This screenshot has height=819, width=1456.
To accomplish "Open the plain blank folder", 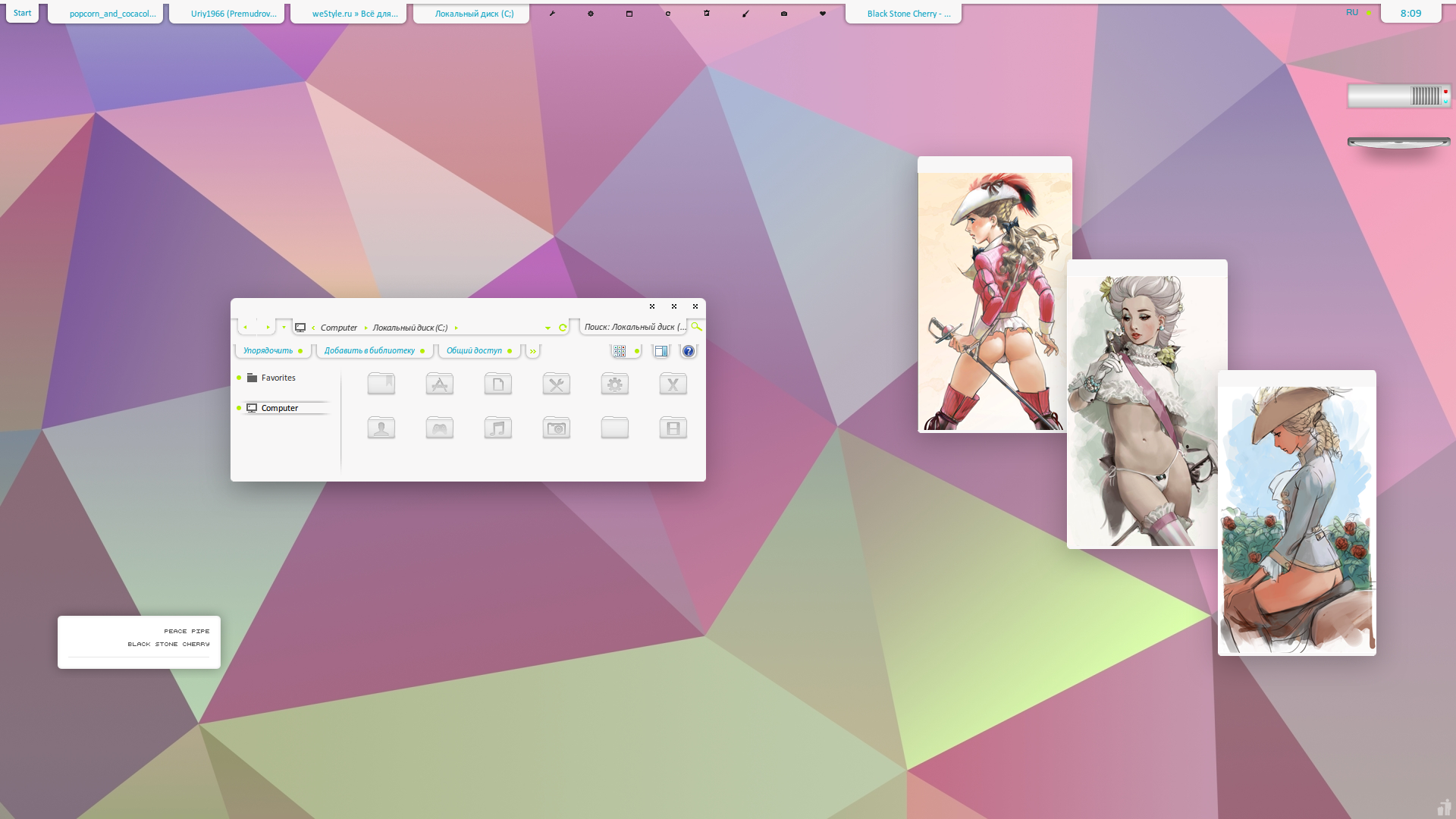I will [x=614, y=428].
